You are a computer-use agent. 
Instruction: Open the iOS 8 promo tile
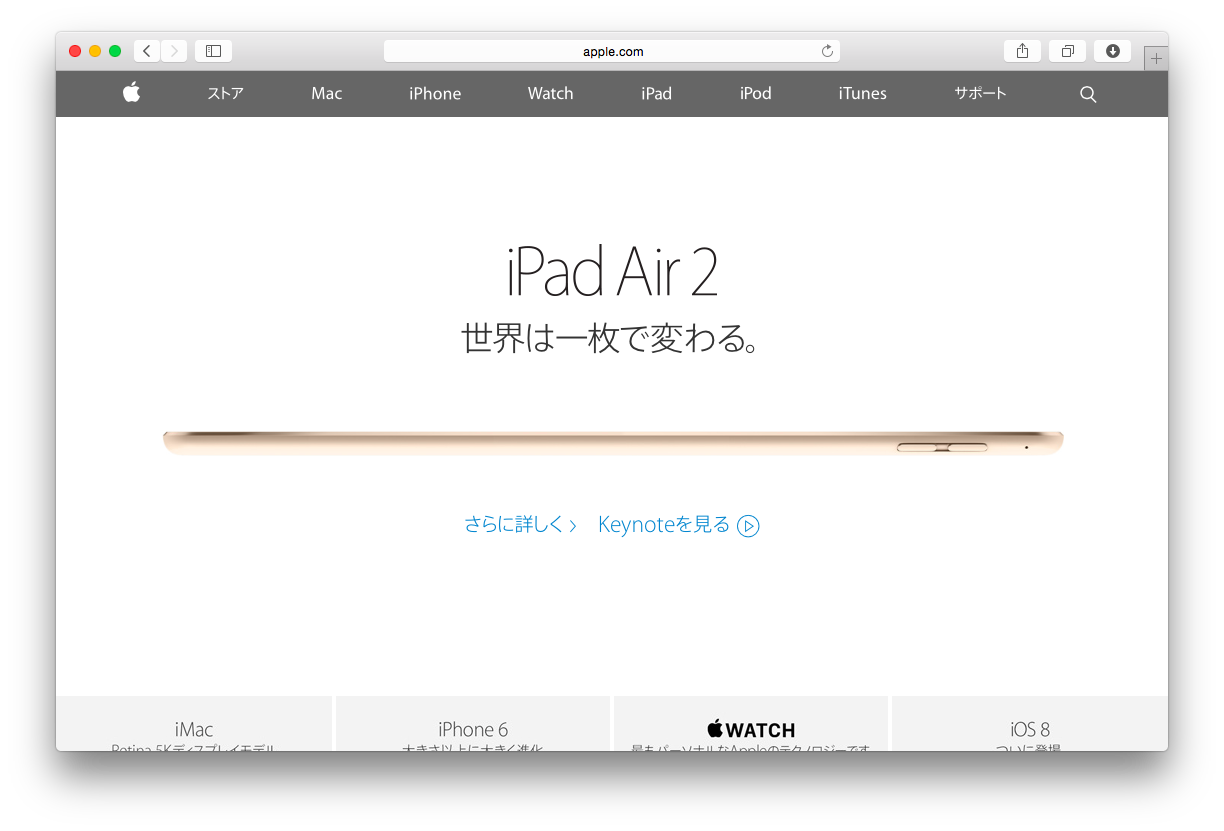1030,724
